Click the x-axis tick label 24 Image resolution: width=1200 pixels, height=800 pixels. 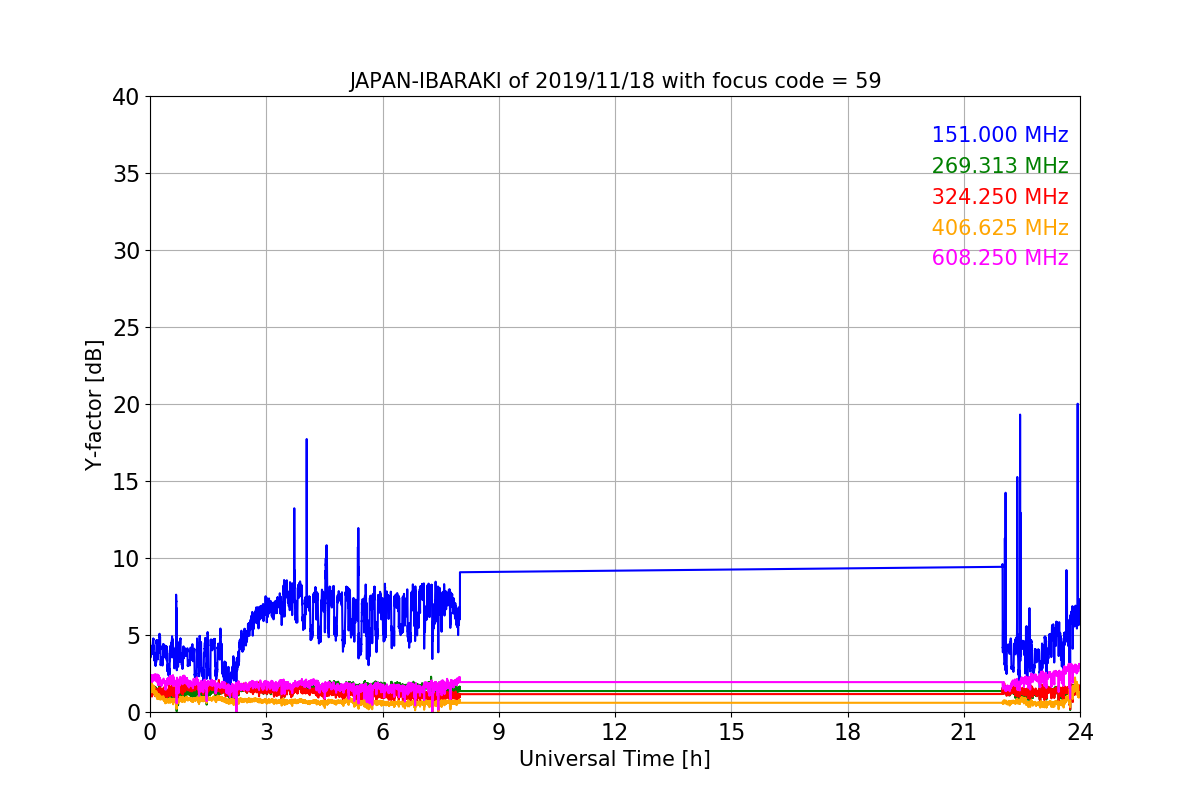pyautogui.click(x=1080, y=731)
